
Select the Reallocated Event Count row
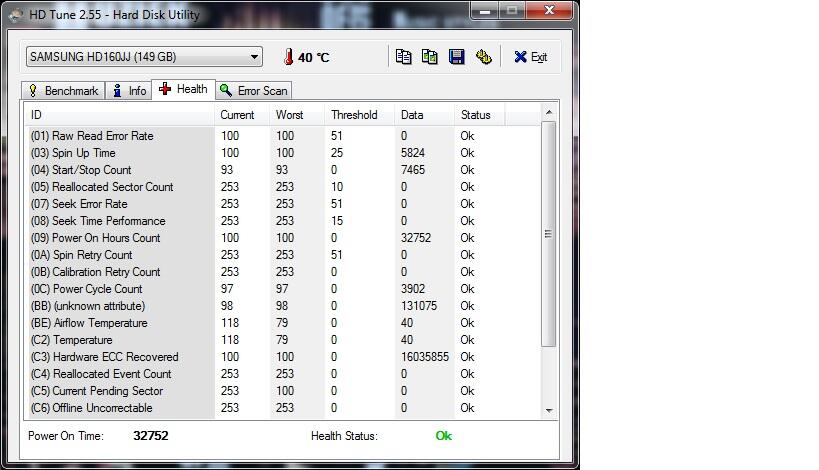coord(282,374)
